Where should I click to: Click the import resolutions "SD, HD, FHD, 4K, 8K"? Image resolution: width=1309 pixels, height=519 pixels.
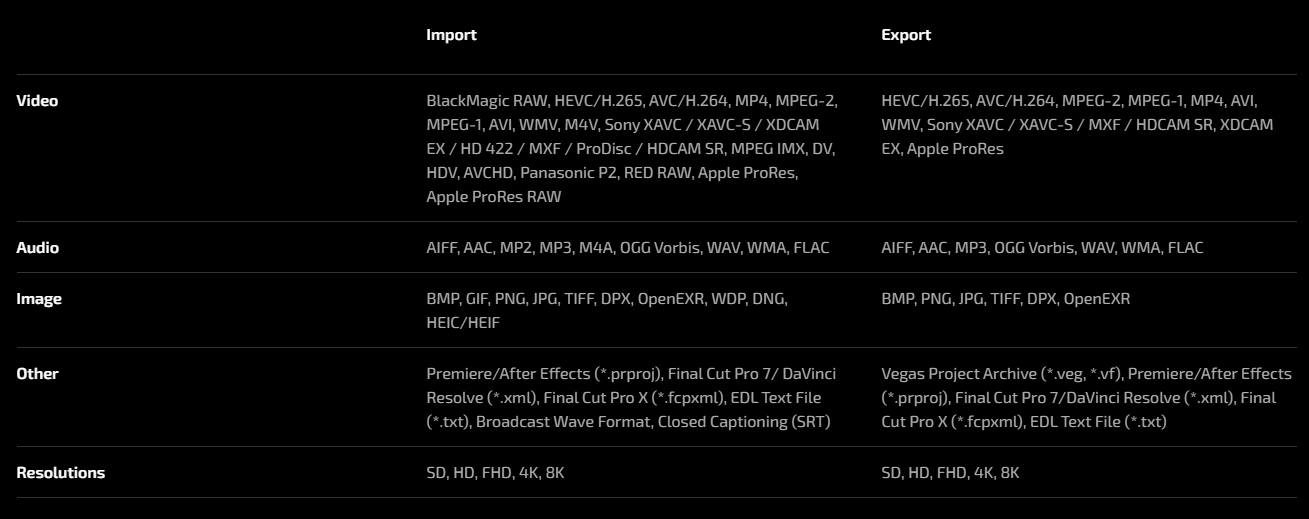click(x=495, y=473)
